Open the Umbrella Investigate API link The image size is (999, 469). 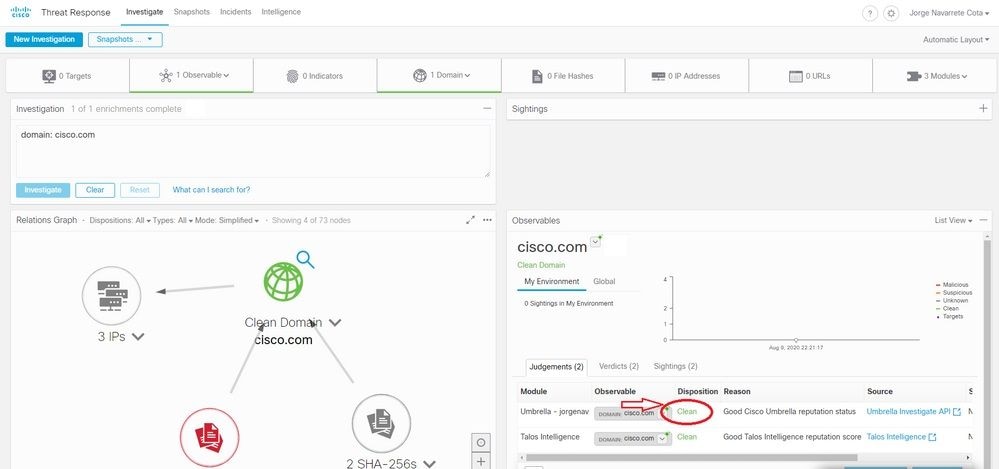pyautogui.click(x=909, y=412)
